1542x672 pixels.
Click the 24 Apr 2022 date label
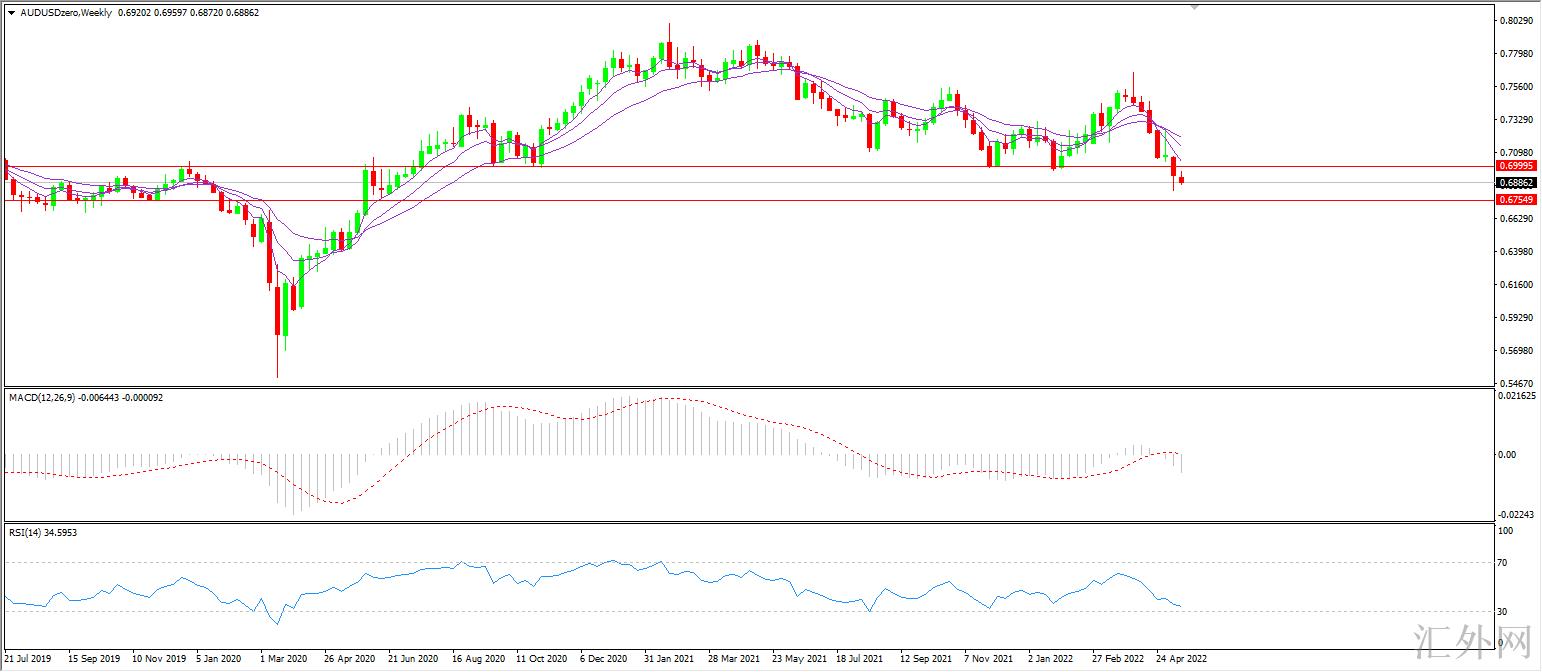[x=1181, y=660]
